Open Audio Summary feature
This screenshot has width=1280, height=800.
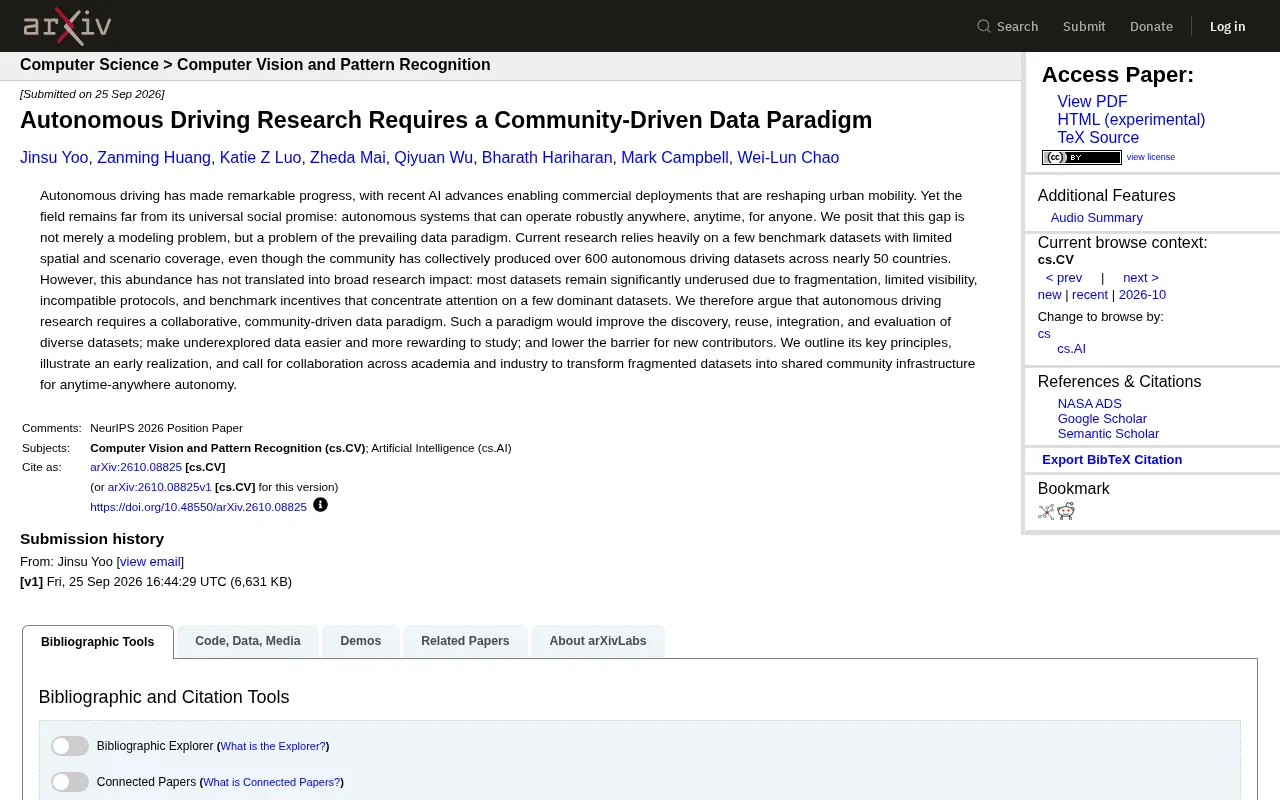(x=1096, y=218)
